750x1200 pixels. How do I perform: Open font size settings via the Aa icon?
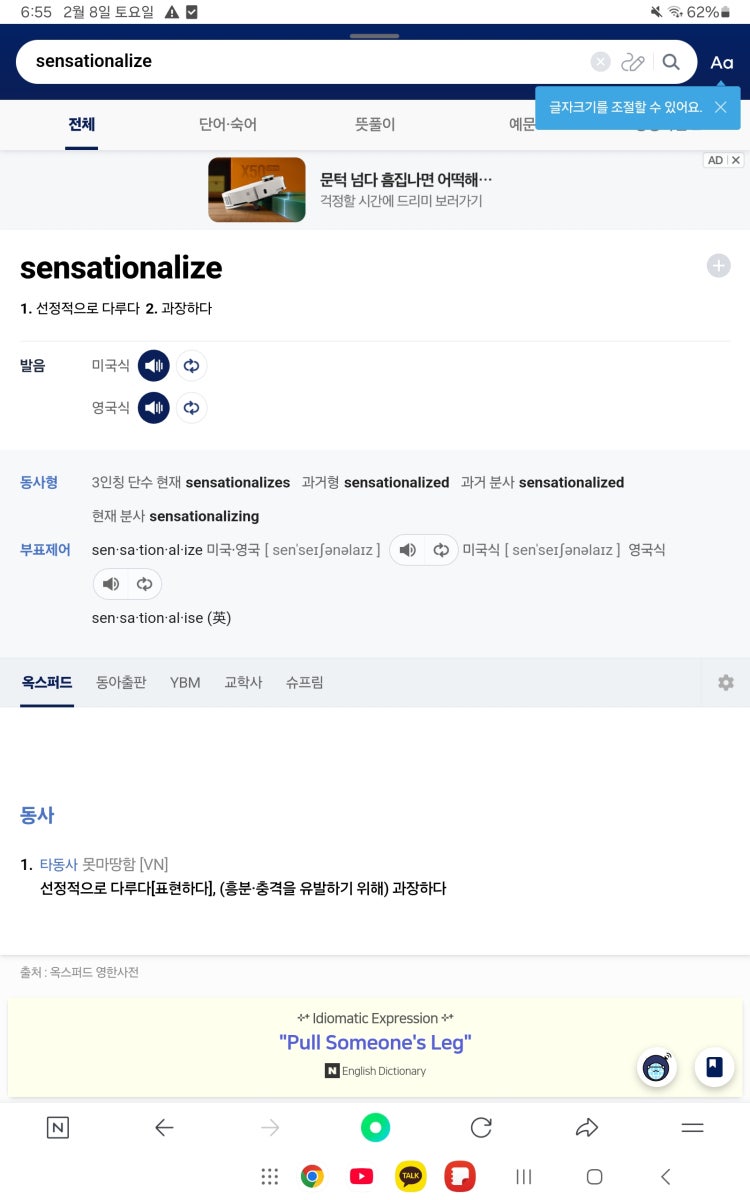[722, 61]
